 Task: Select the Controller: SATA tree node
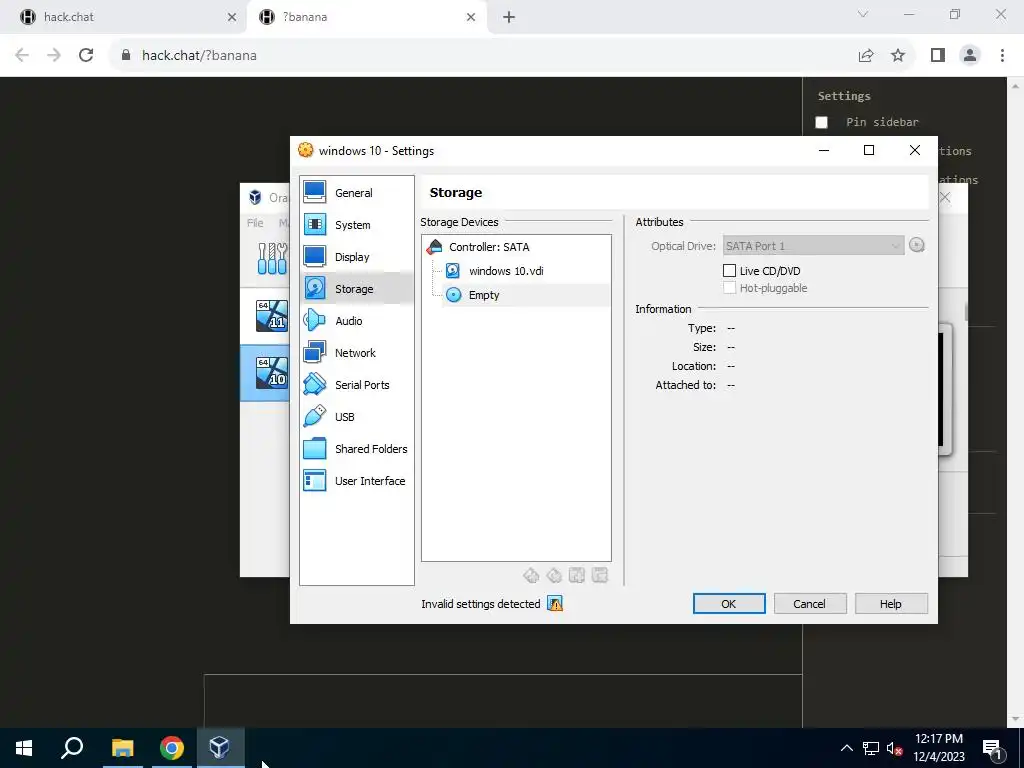click(x=488, y=247)
